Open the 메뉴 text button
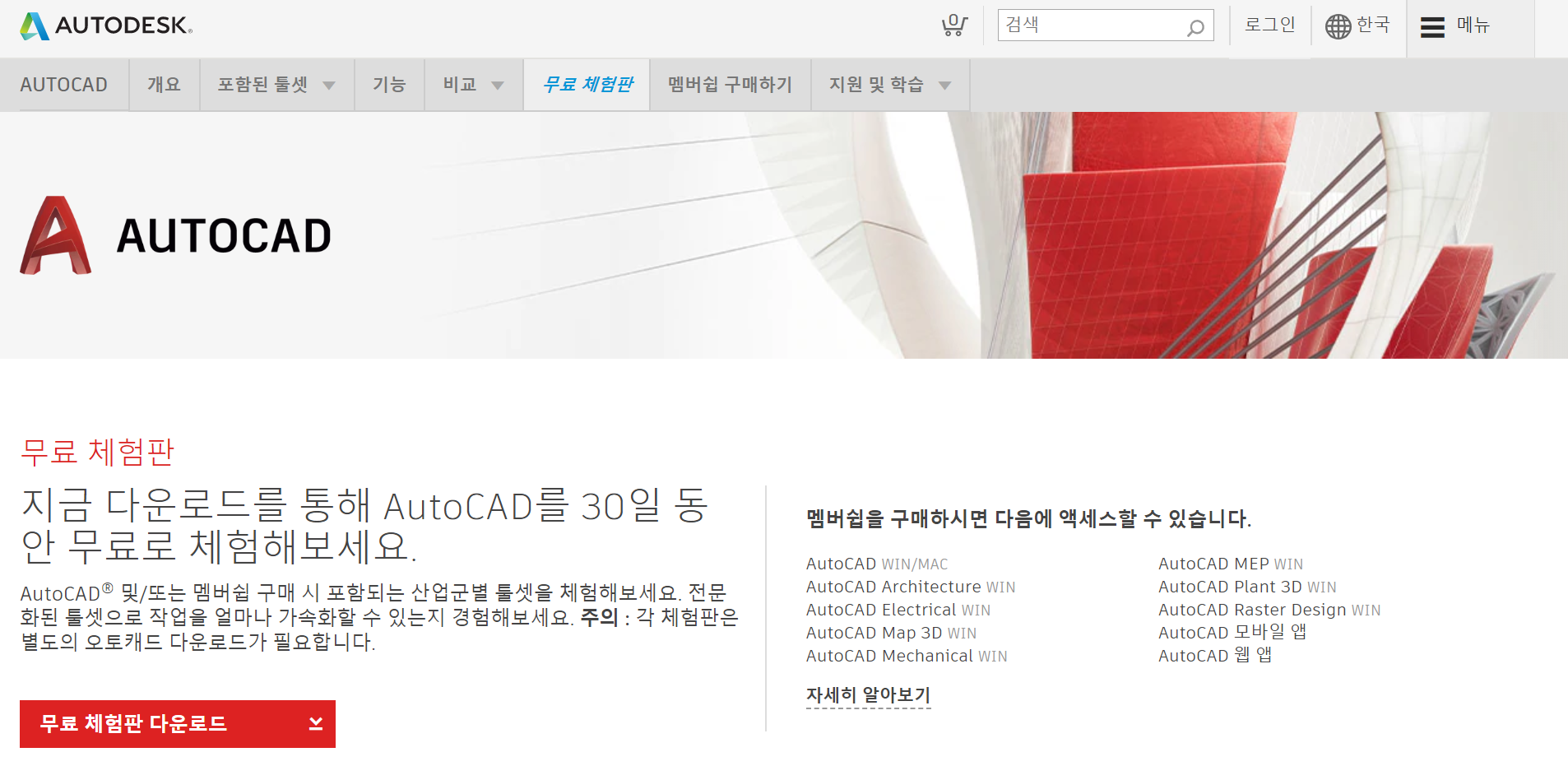This screenshot has height=780, width=1568. click(1473, 26)
